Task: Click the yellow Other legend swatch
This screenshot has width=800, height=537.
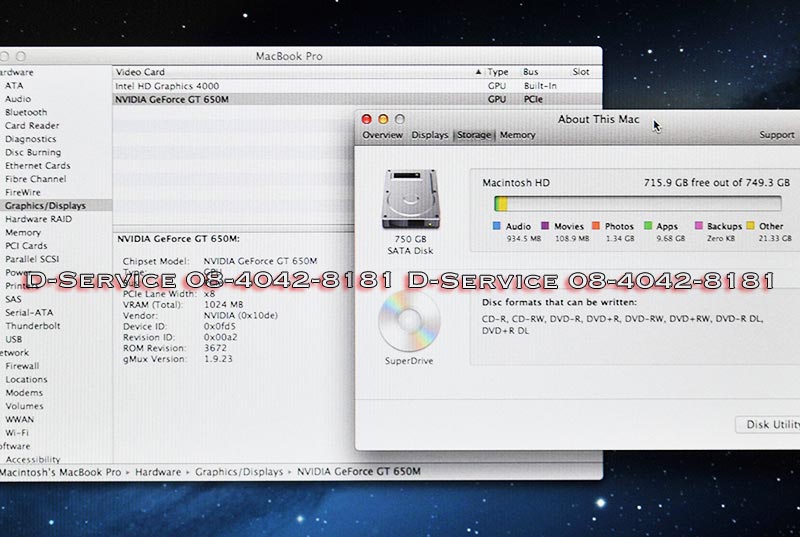Action: [x=750, y=226]
